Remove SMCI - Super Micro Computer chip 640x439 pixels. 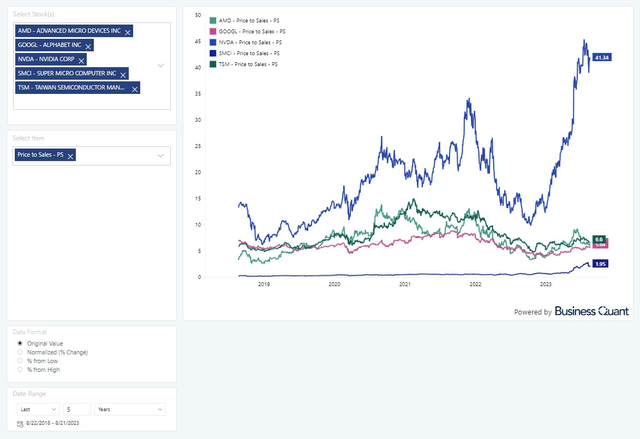(x=124, y=74)
